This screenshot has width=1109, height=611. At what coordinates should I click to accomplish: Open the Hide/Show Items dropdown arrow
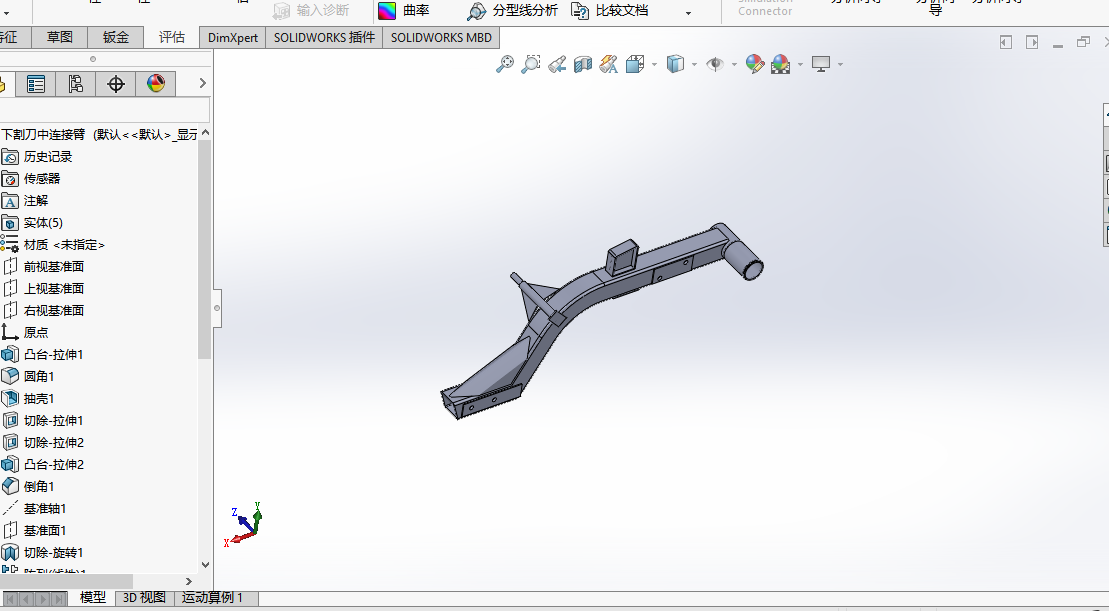coord(733,65)
